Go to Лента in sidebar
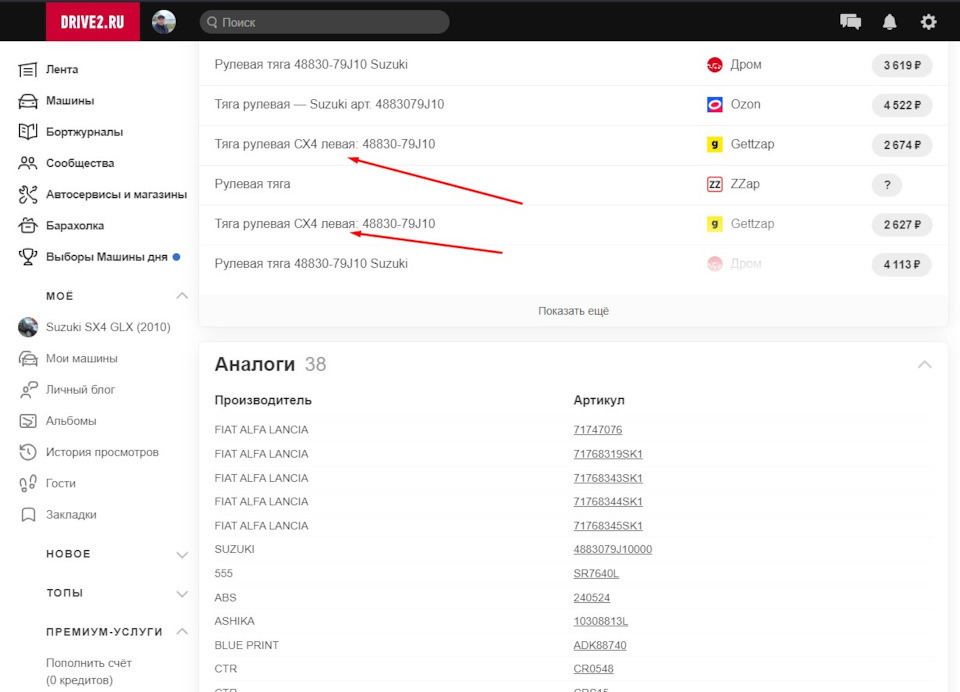Screen dimensions: 960x692 (62, 69)
